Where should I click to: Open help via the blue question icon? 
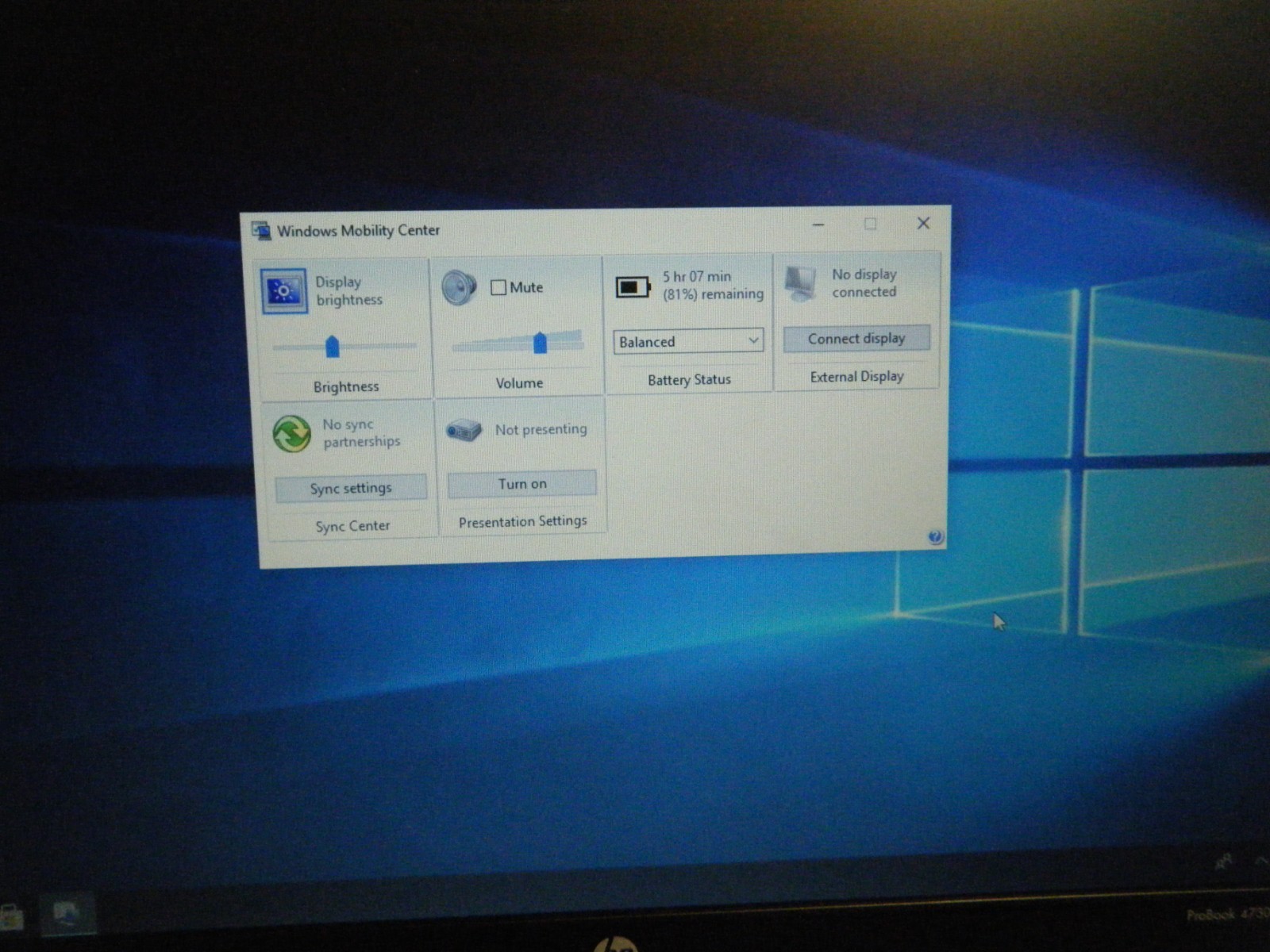[935, 536]
